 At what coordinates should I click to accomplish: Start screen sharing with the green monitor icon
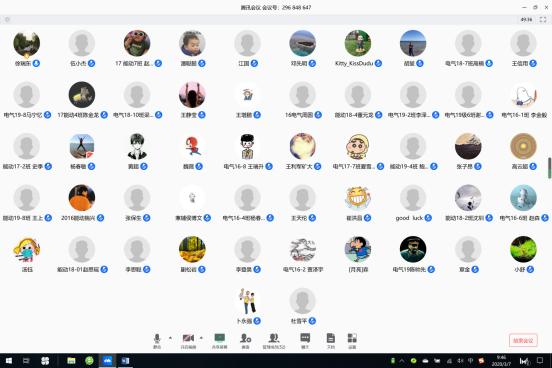coord(220,341)
